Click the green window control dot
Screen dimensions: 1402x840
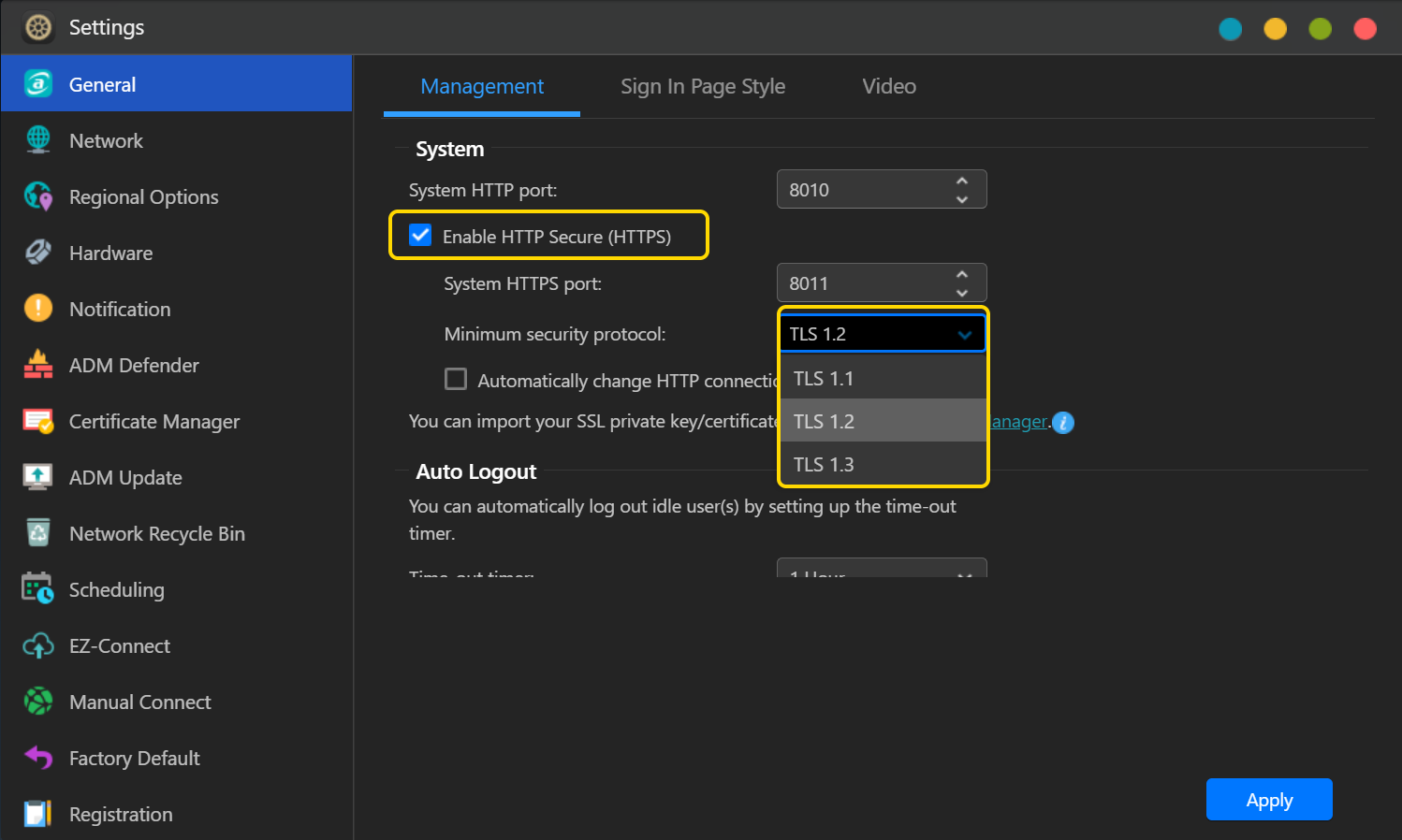point(1321,29)
